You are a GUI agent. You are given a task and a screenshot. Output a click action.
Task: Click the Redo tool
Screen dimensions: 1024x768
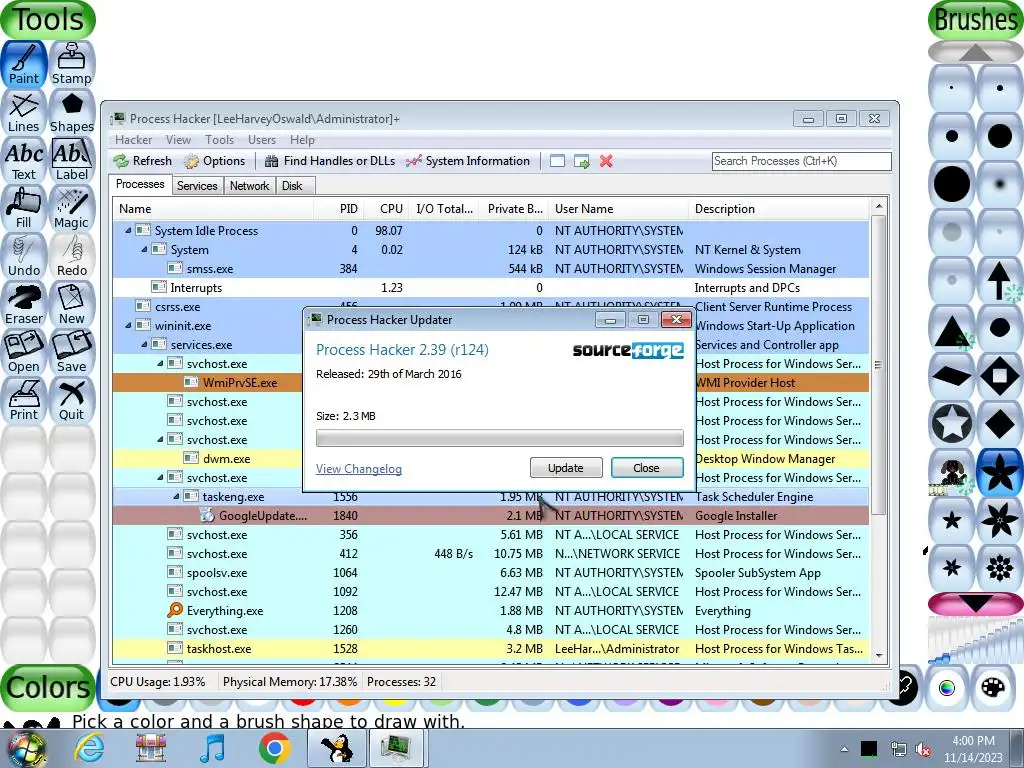tap(72, 256)
